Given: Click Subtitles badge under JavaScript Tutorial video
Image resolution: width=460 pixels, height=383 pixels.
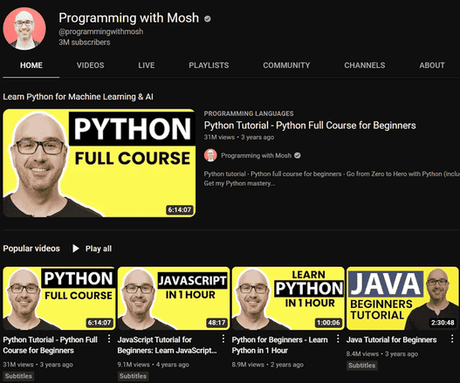Looking at the screenshot, I should pos(133,376).
